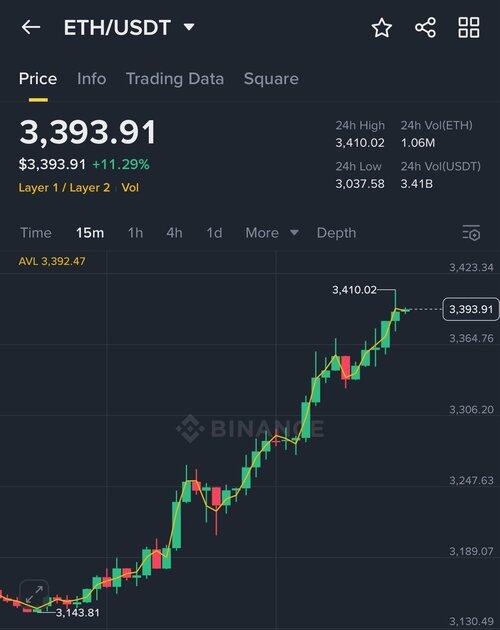Viewport: 500px width, 630px height.
Task: Click the Binance watermark logo
Action: click(x=250, y=428)
